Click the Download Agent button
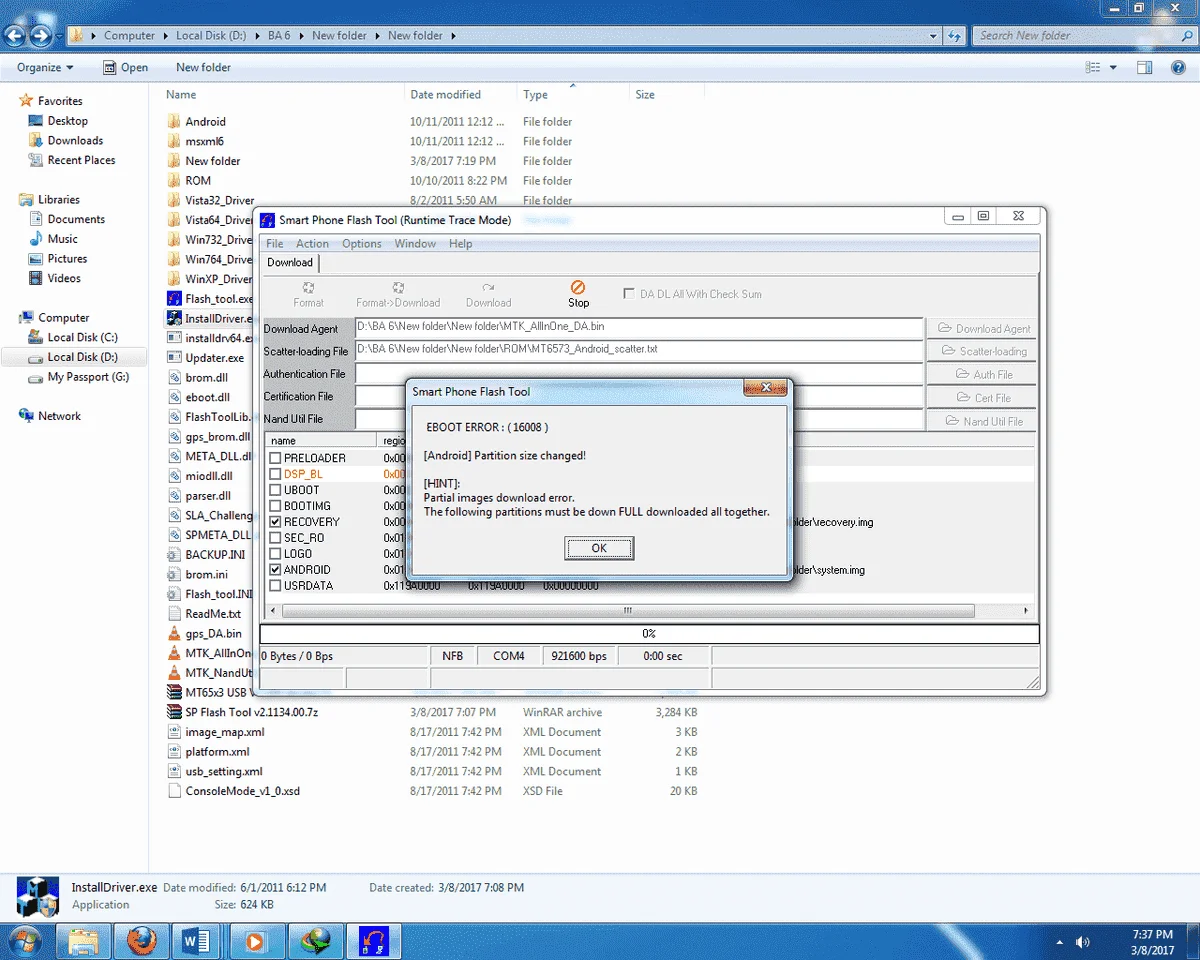The image size is (1200, 960). coord(981,328)
